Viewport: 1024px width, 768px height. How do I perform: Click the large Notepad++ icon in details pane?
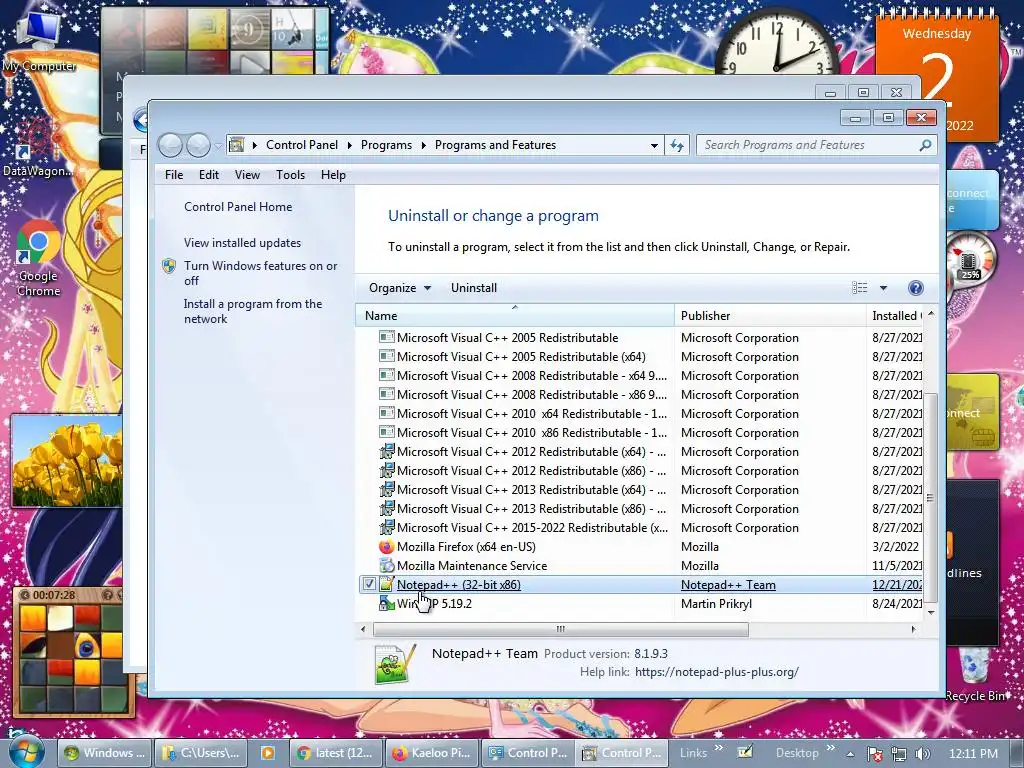(395, 664)
